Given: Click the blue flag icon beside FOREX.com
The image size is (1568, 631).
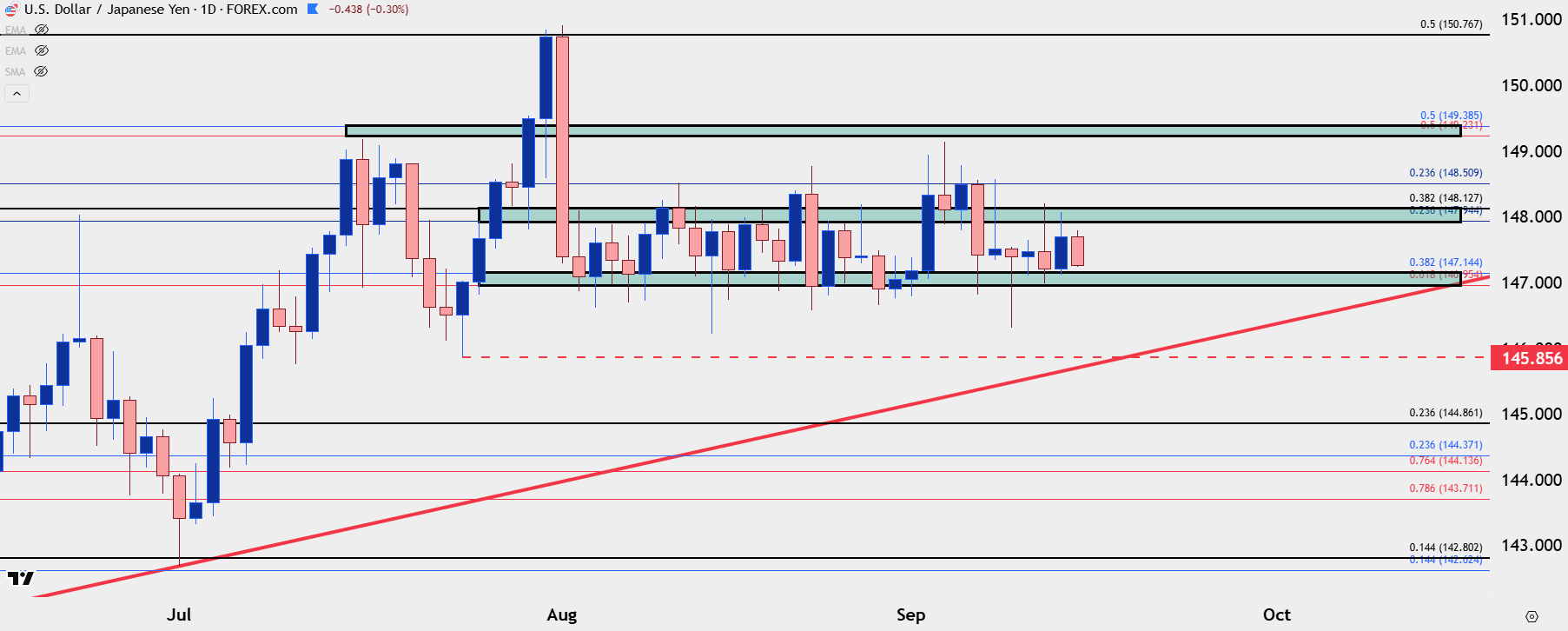Looking at the screenshot, I should tap(313, 9).
